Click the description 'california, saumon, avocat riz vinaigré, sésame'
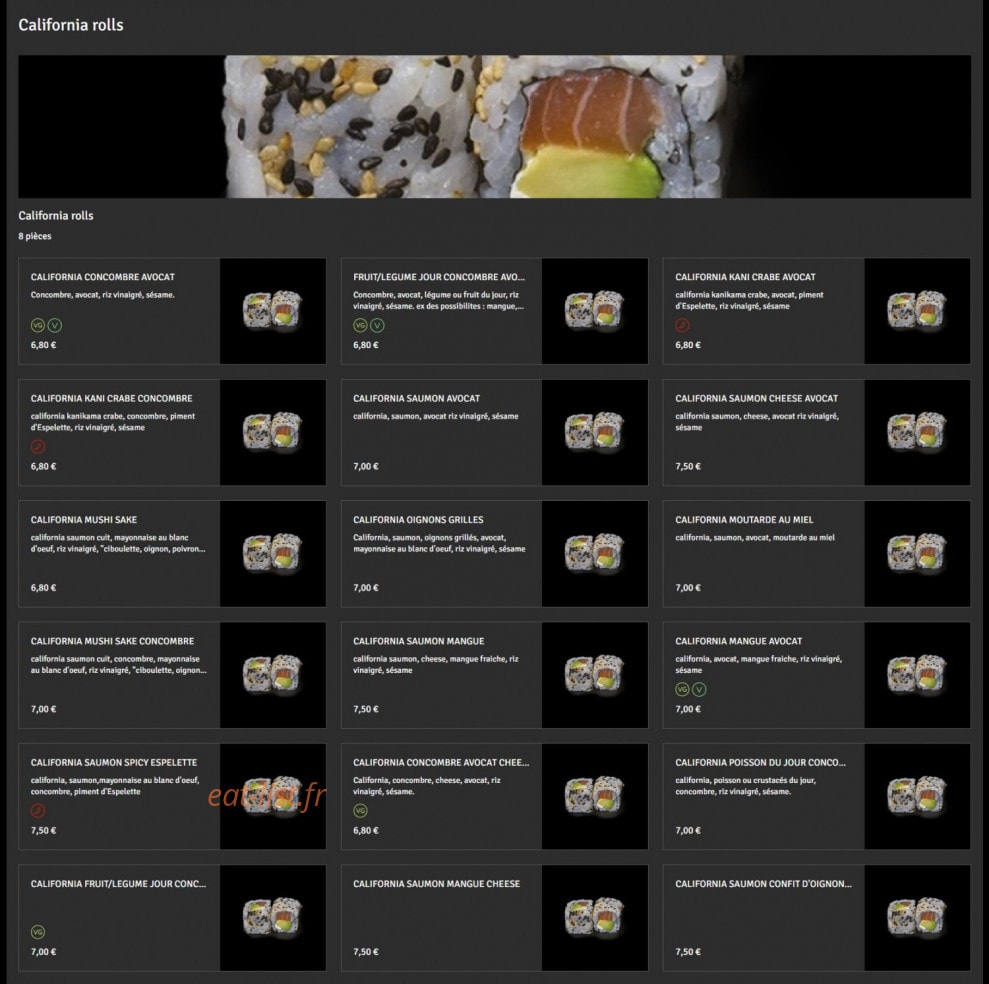The image size is (989, 984). pos(436,416)
